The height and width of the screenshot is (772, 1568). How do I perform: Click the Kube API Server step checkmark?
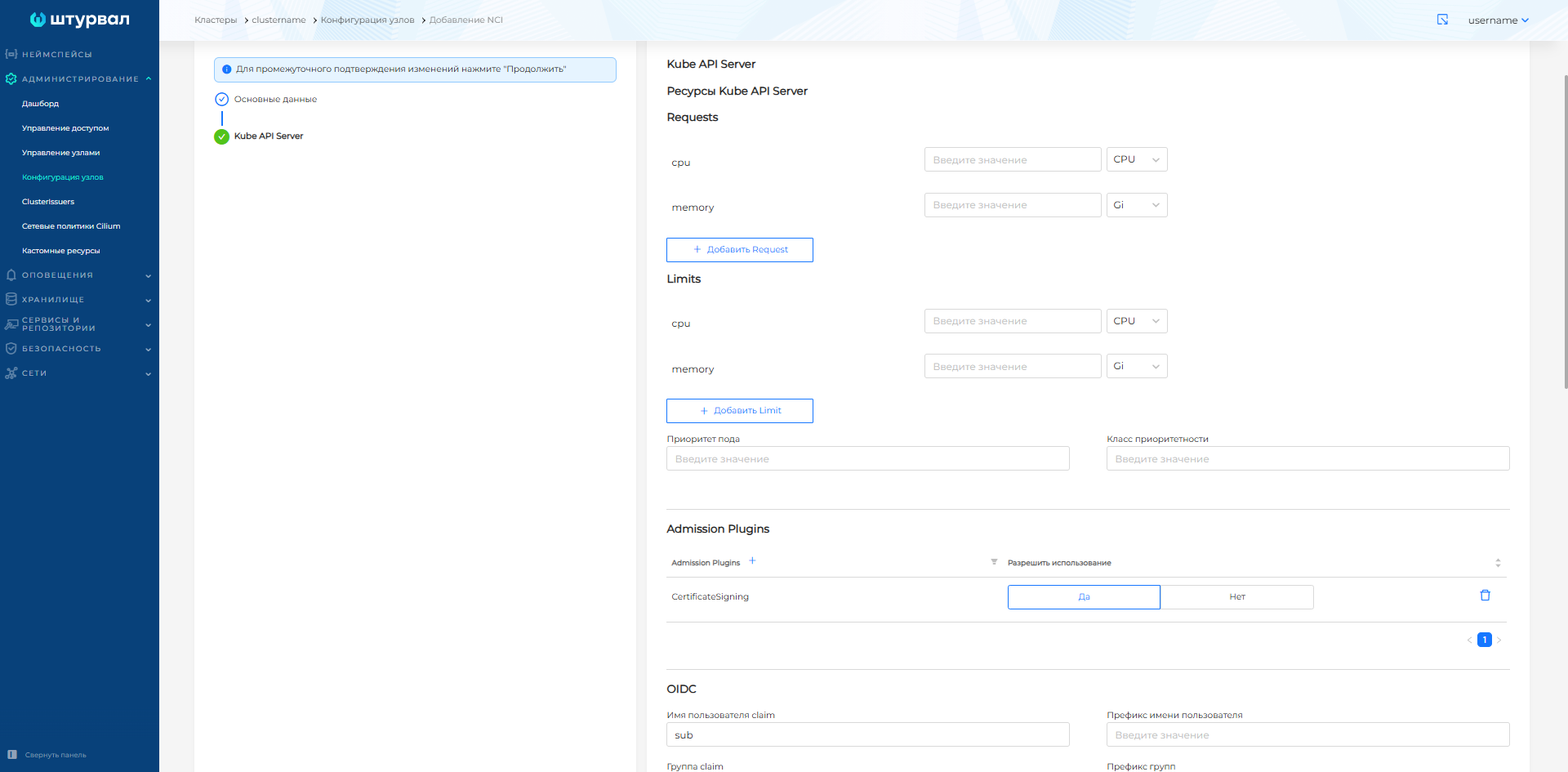tap(221, 136)
